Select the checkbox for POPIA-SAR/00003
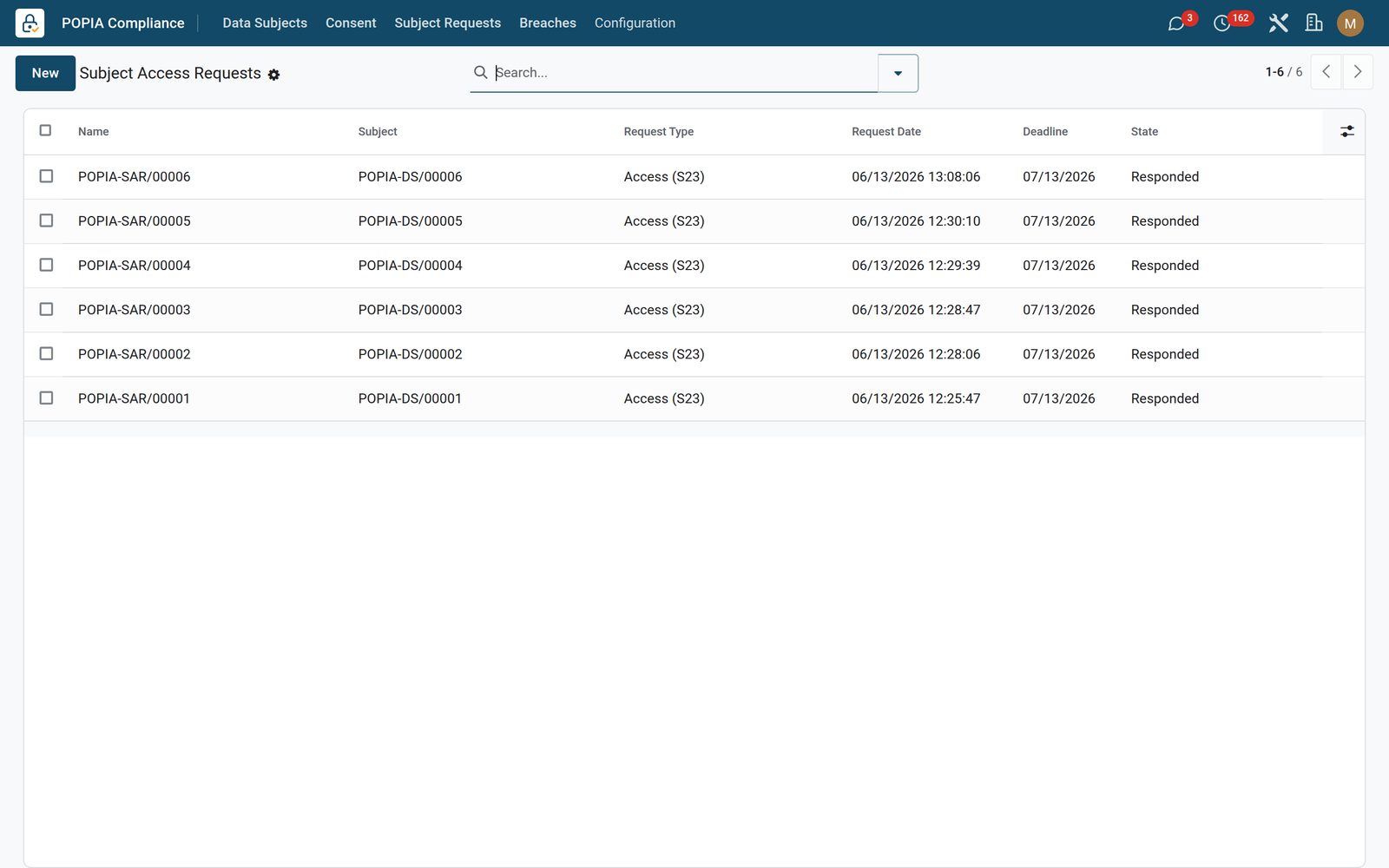This screenshot has height=868, width=1389. coord(46,309)
